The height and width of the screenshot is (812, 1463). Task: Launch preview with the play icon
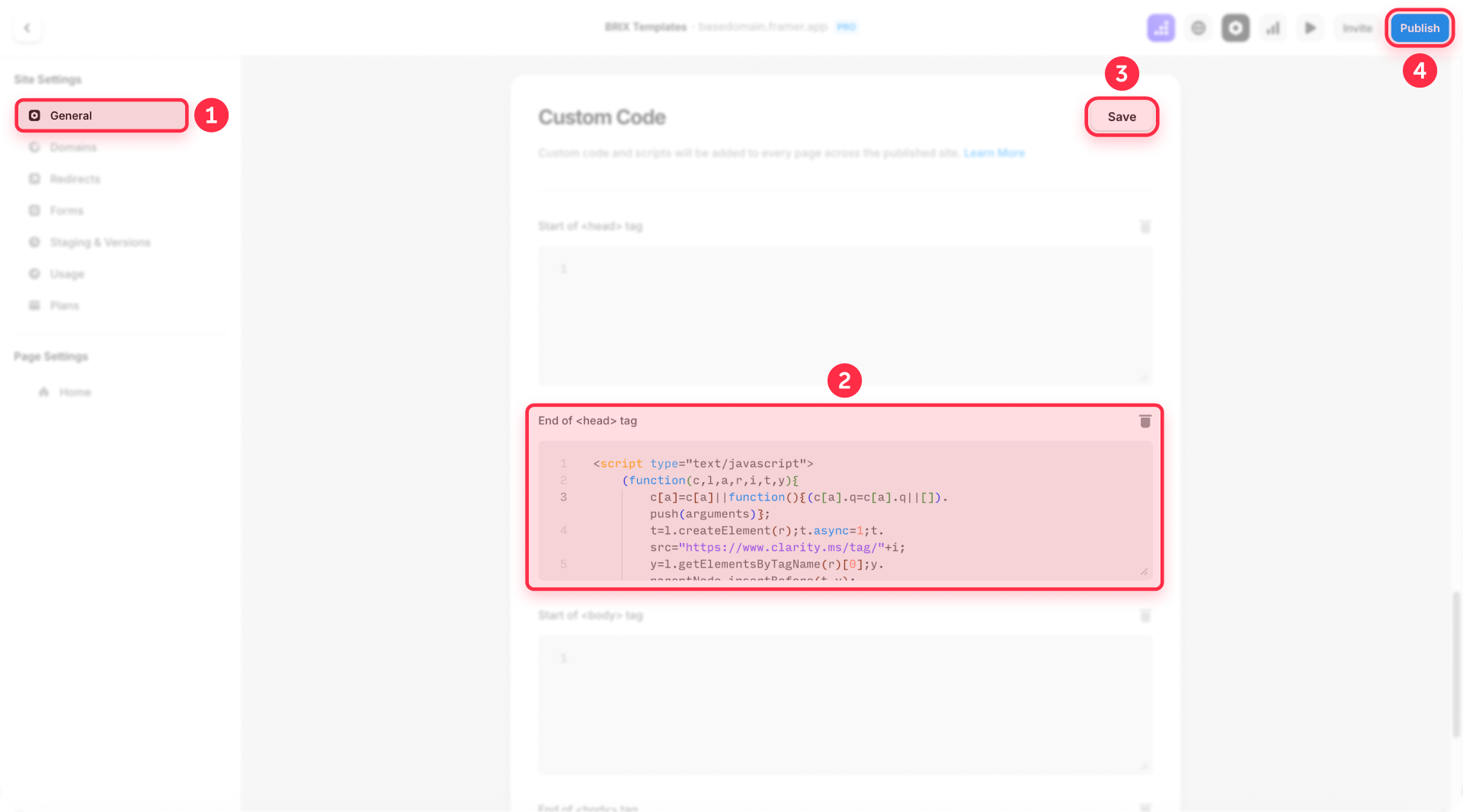(x=1310, y=27)
